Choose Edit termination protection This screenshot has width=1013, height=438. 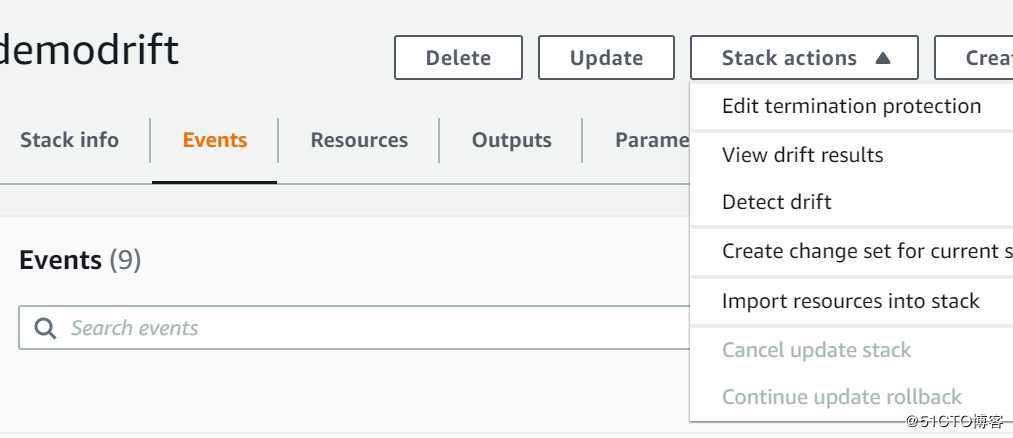coord(851,106)
